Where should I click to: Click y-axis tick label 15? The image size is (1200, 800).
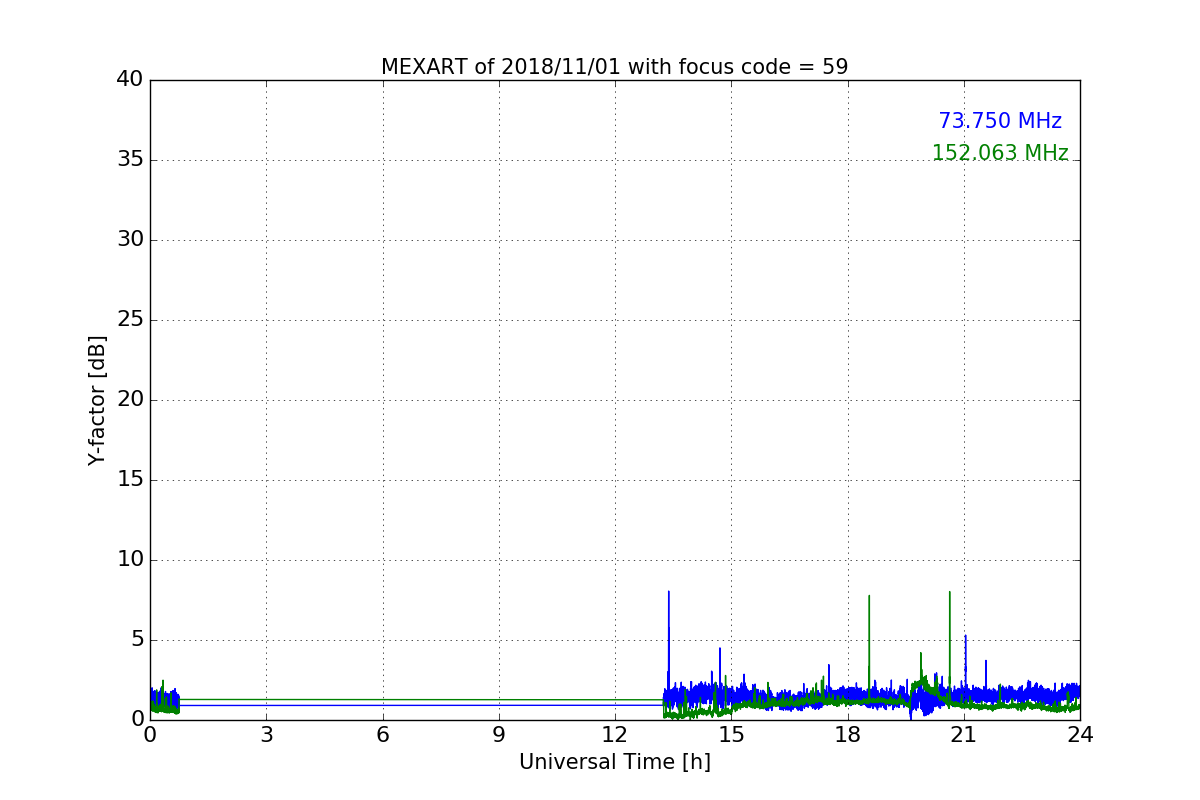tap(130, 480)
